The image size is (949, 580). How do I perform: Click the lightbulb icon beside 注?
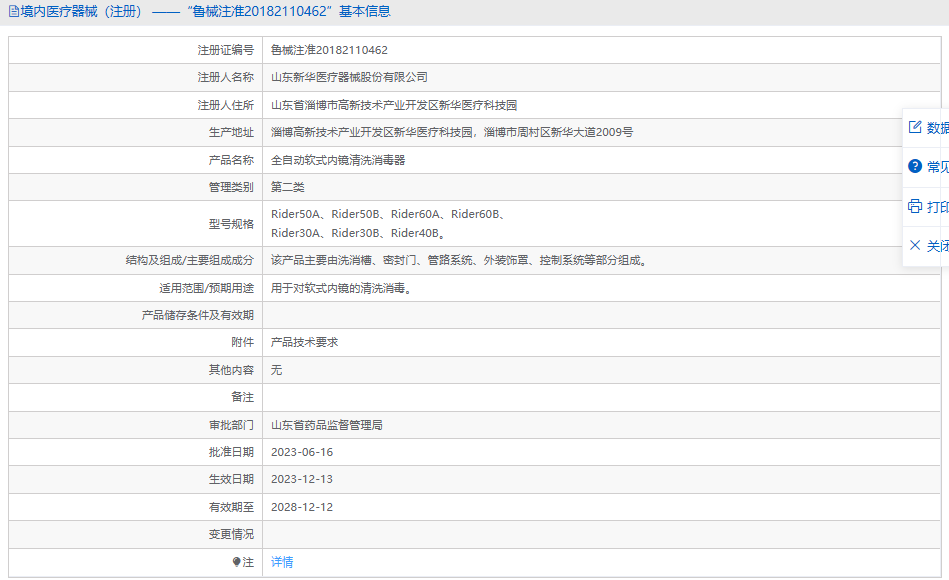point(237,562)
